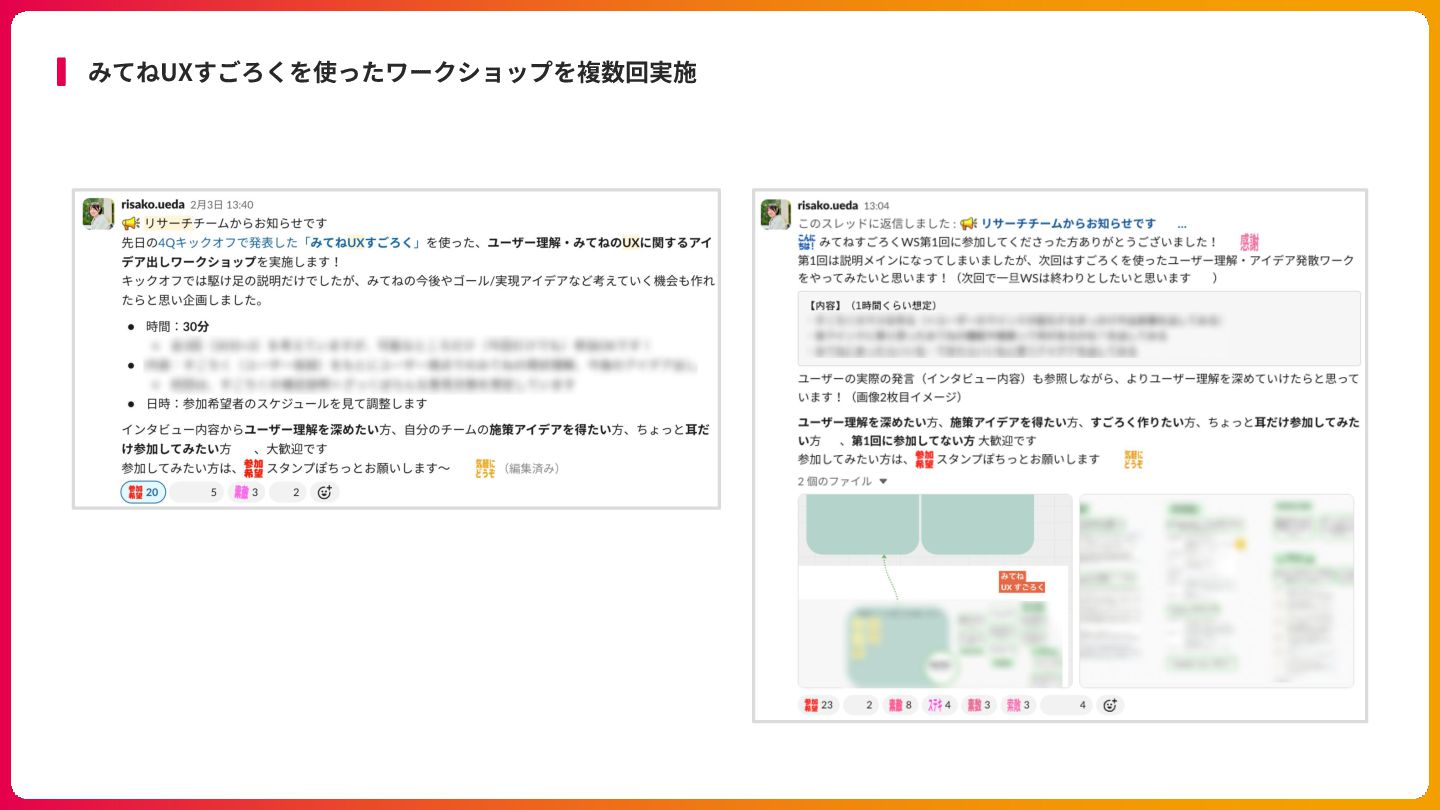The height and width of the screenshot is (810, 1440).
Task: Click the red 参加希望 stamp emoji in left message text
Action: coord(253,468)
